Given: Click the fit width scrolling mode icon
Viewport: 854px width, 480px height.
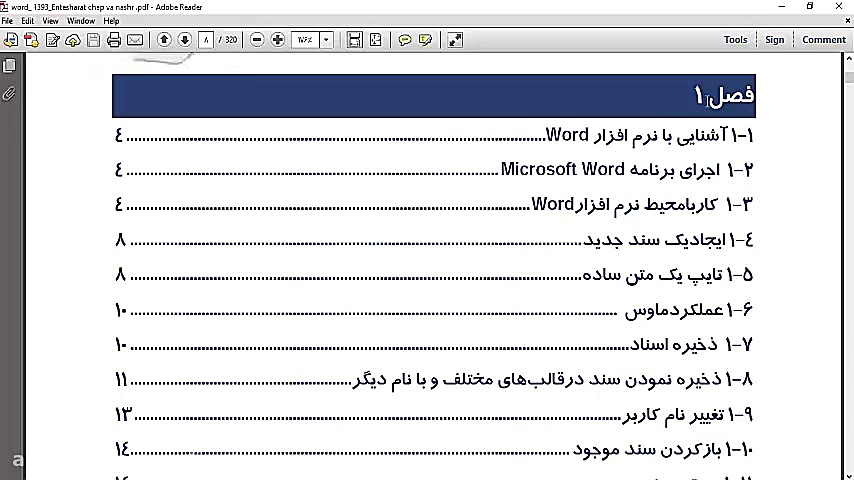Looking at the screenshot, I should [x=355, y=40].
